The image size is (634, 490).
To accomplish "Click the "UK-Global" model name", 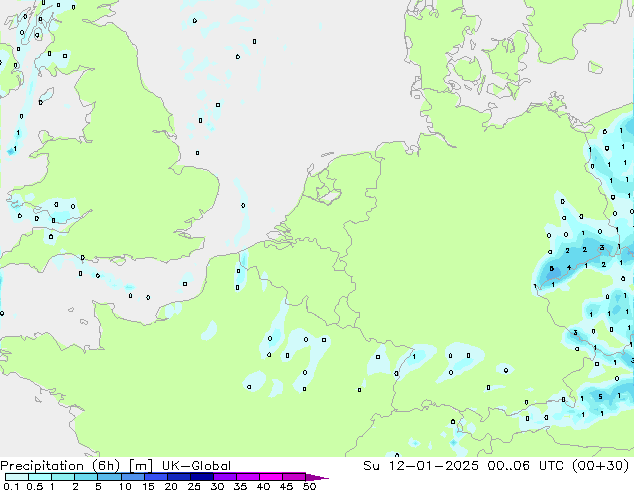I will point(196,466).
